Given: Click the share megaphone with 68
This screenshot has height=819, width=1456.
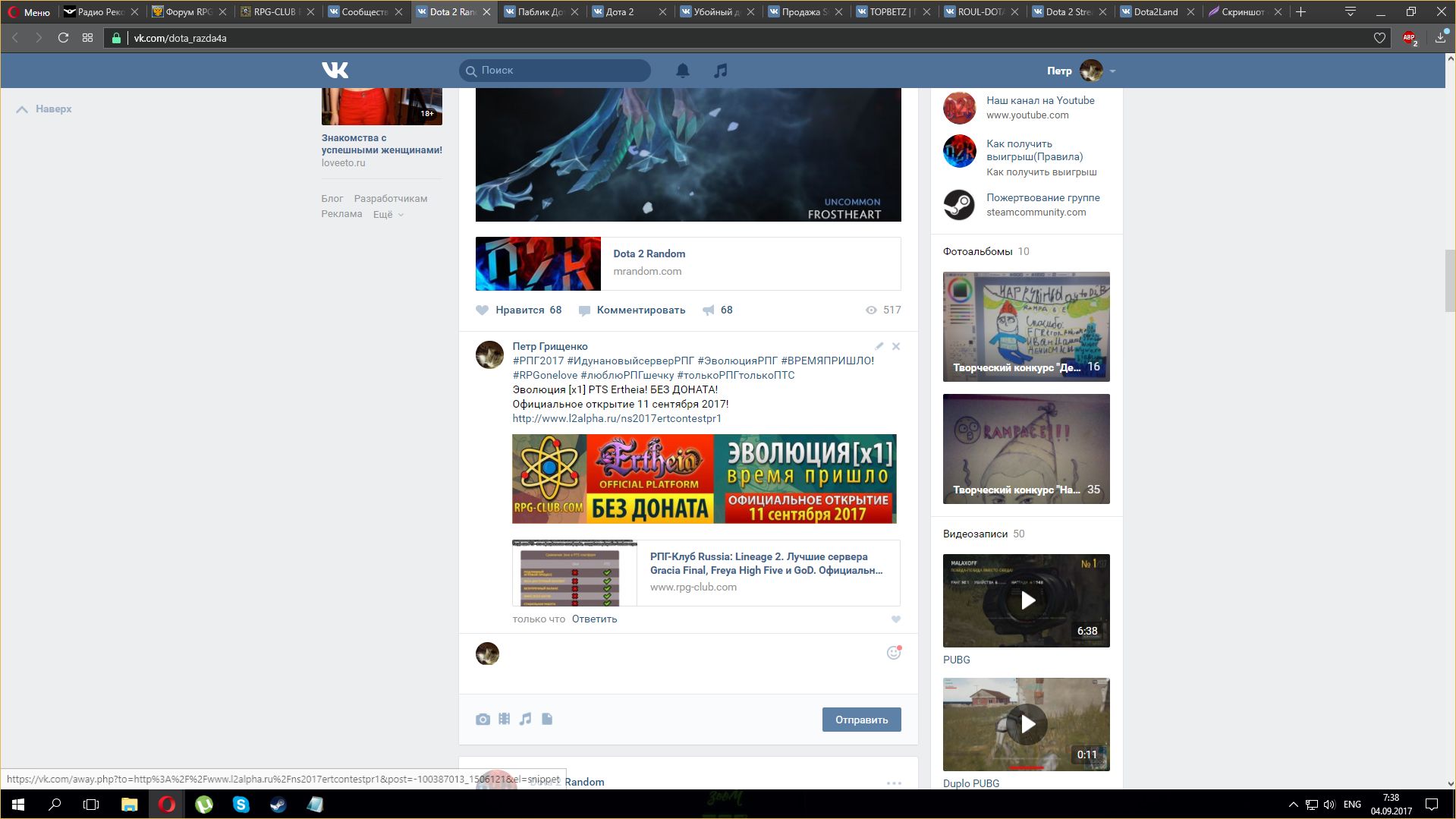Looking at the screenshot, I should 717,310.
